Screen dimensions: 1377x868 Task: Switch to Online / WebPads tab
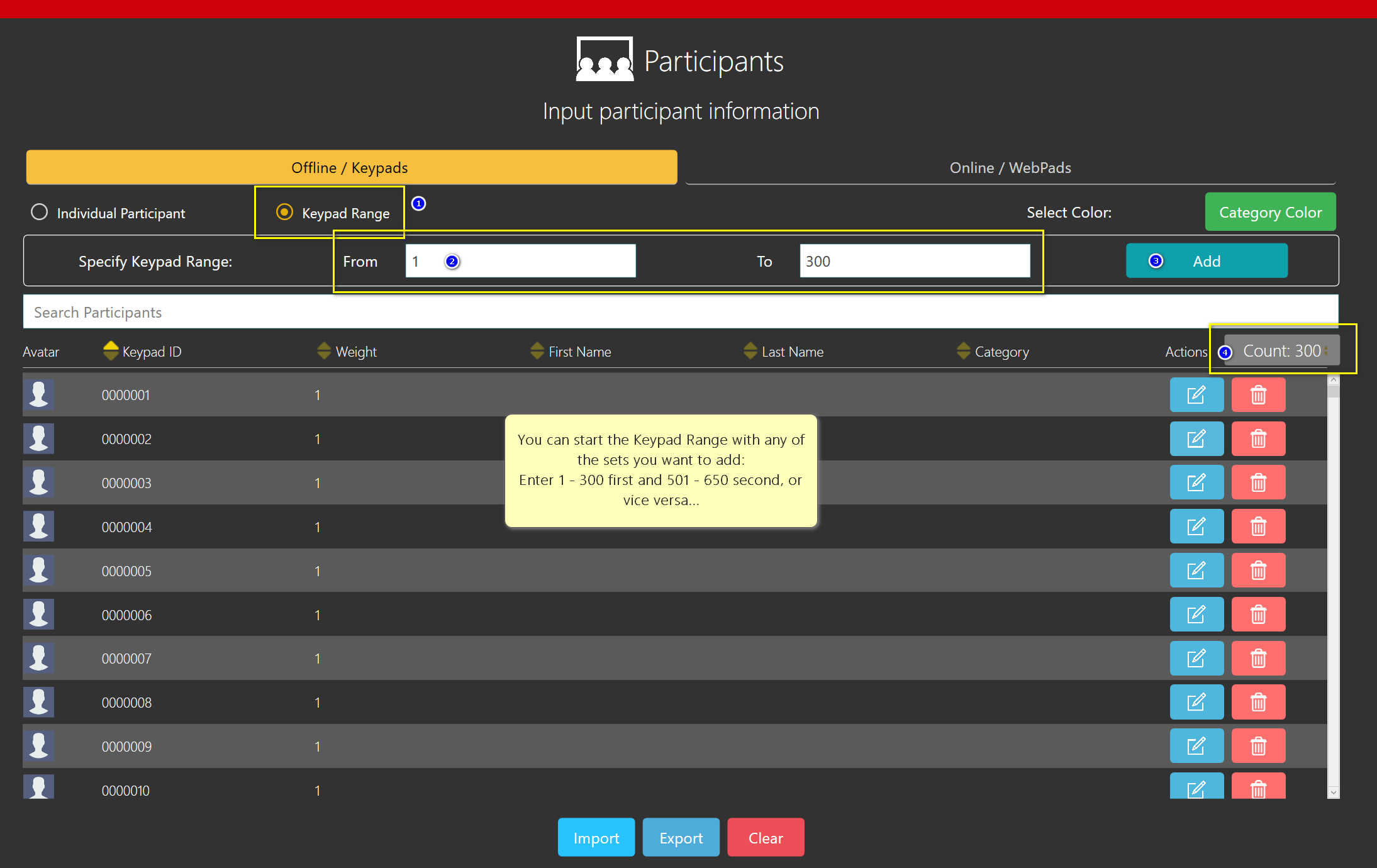[1010, 168]
